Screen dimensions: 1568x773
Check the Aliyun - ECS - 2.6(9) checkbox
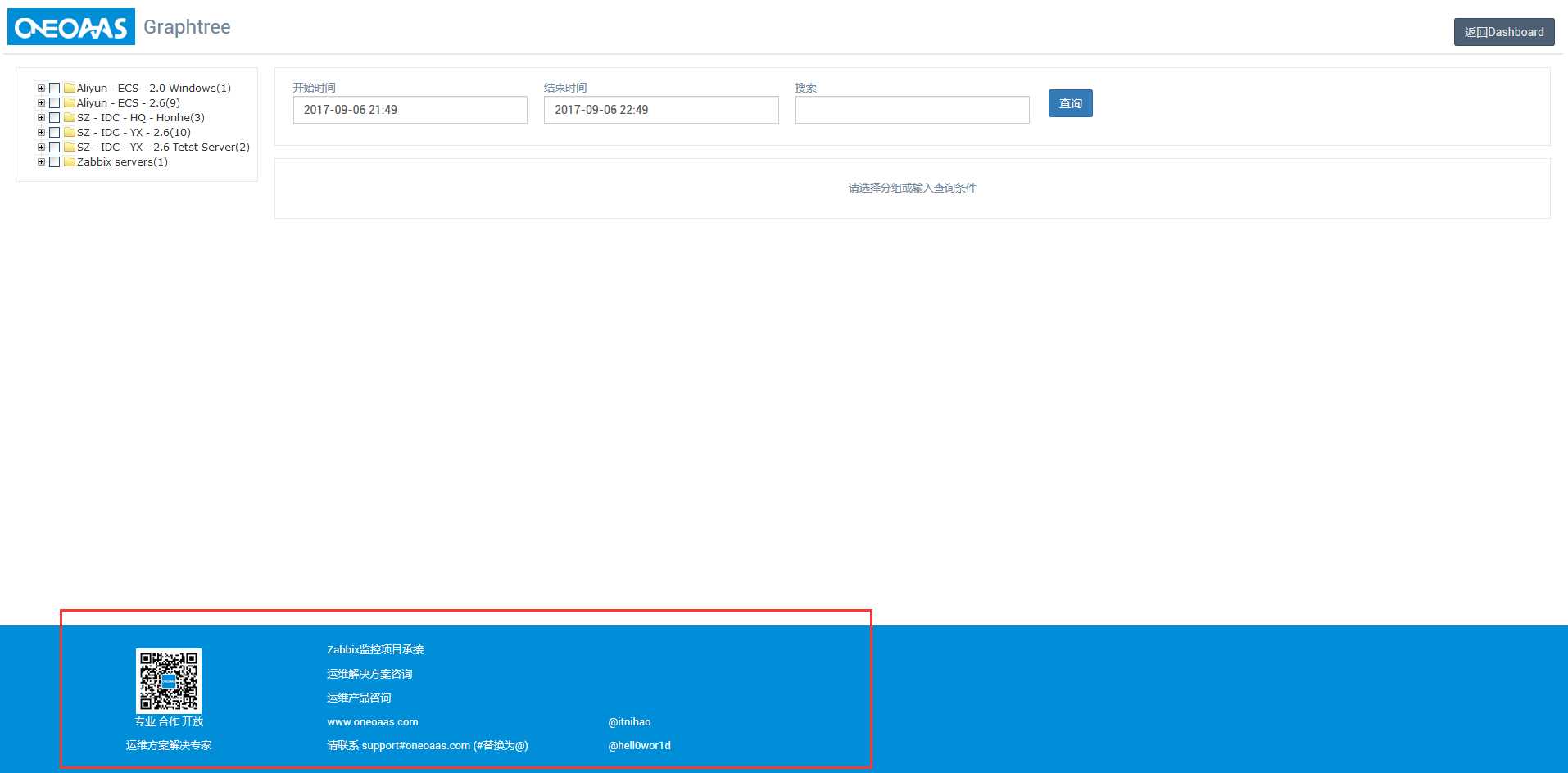55,102
